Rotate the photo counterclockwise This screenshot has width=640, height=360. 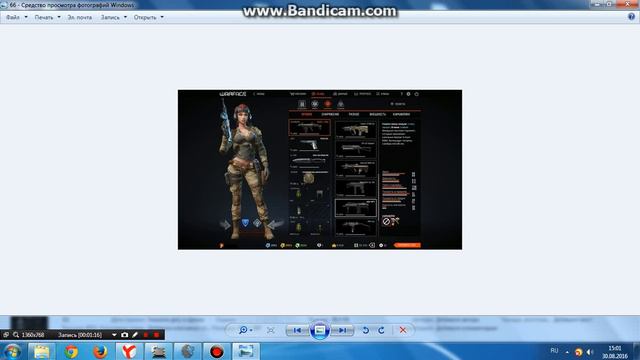click(366, 330)
